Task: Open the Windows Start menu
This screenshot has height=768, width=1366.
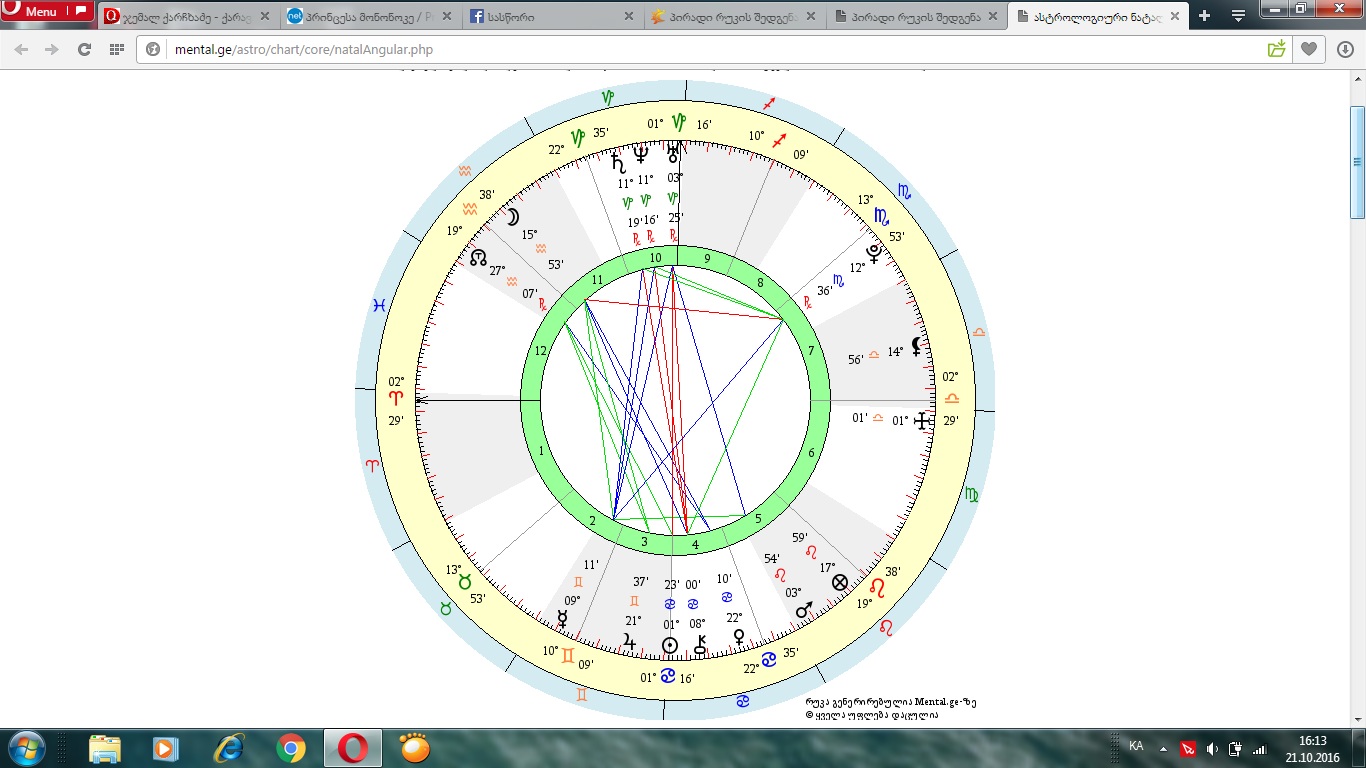Action: pyautogui.click(x=25, y=748)
